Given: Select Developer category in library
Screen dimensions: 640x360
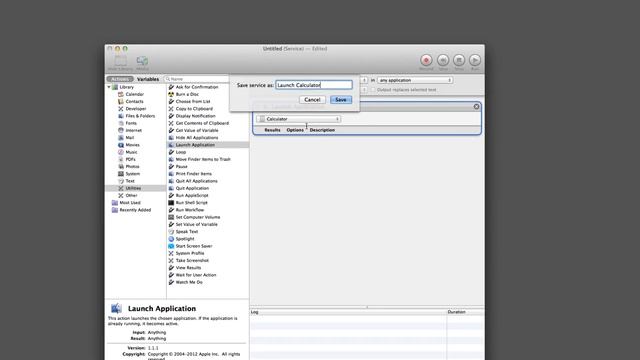Looking at the screenshot, I should [x=136, y=109].
